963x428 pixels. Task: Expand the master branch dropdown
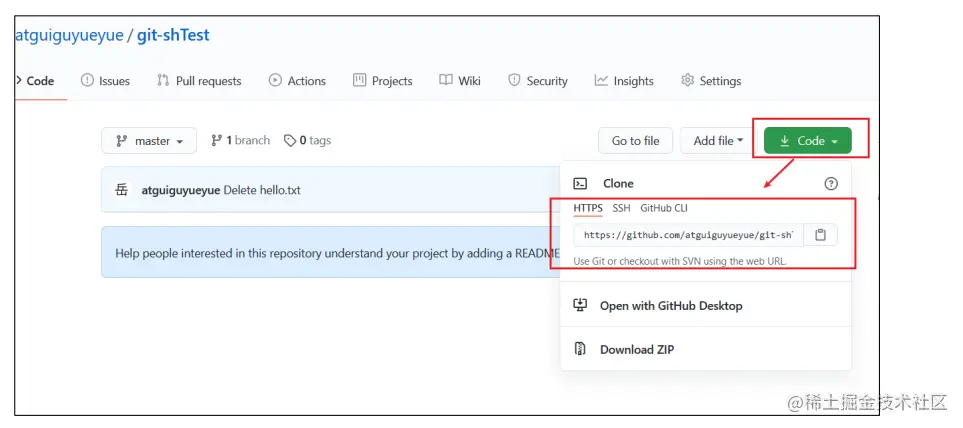[x=149, y=141]
